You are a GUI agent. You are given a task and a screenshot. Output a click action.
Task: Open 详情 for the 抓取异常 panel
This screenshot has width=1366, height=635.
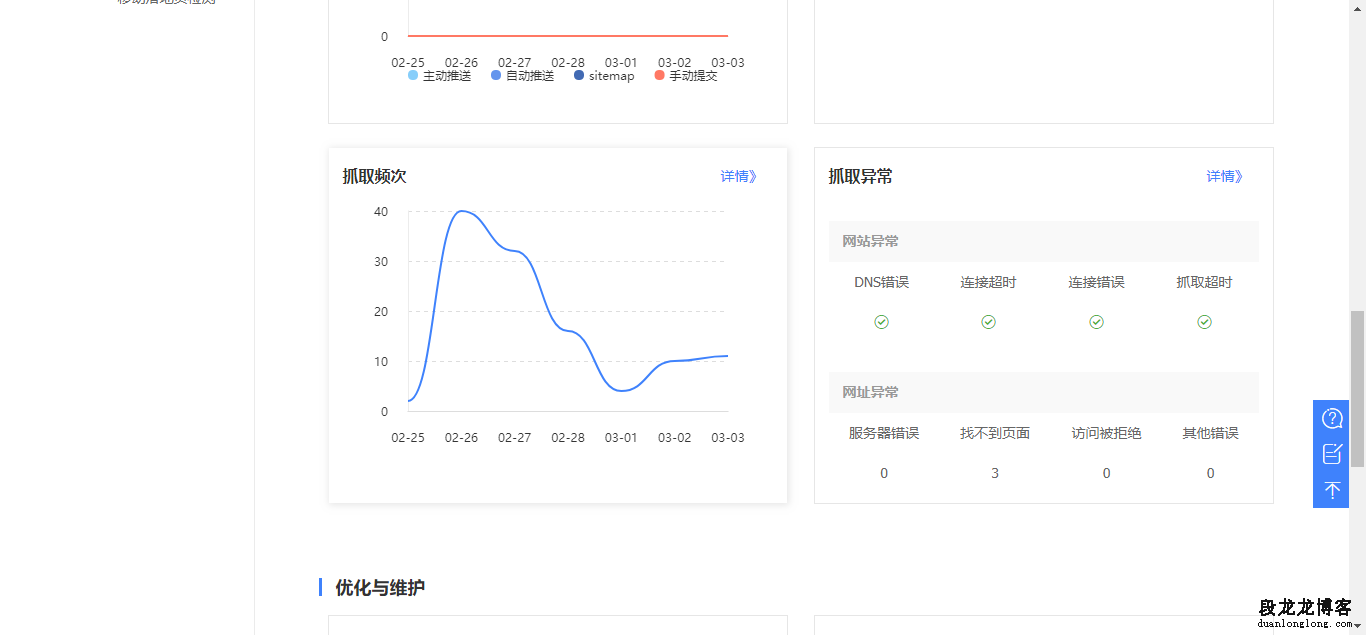click(1224, 176)
